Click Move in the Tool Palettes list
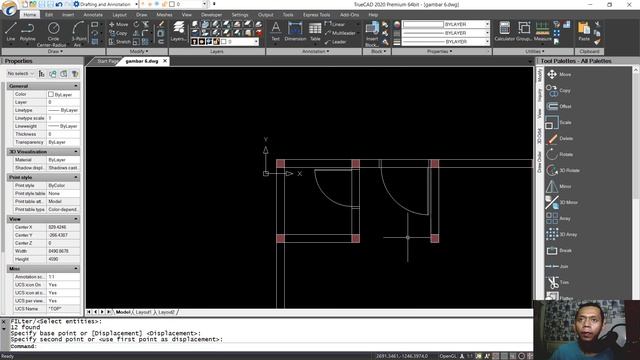The image size is (640, 360). (558, 74)
